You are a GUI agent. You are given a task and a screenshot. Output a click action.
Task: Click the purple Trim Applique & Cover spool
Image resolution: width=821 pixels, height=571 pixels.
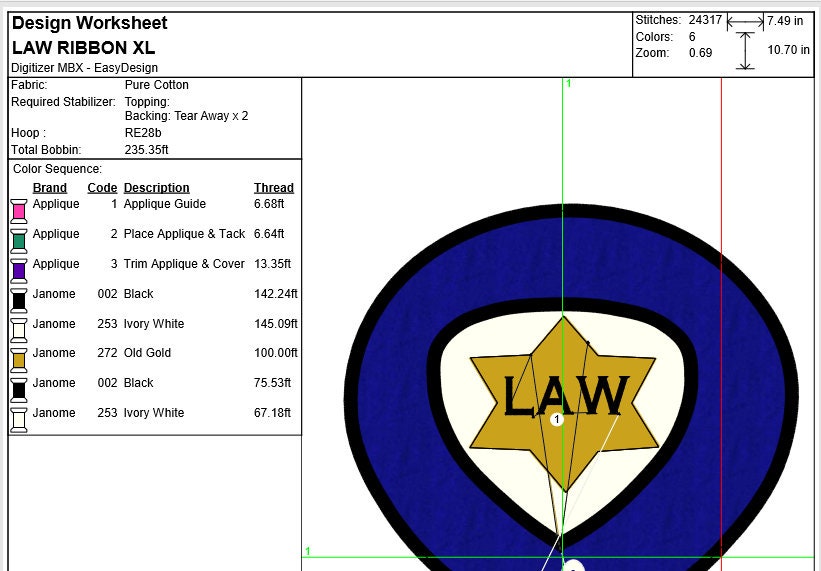point(18,271)
